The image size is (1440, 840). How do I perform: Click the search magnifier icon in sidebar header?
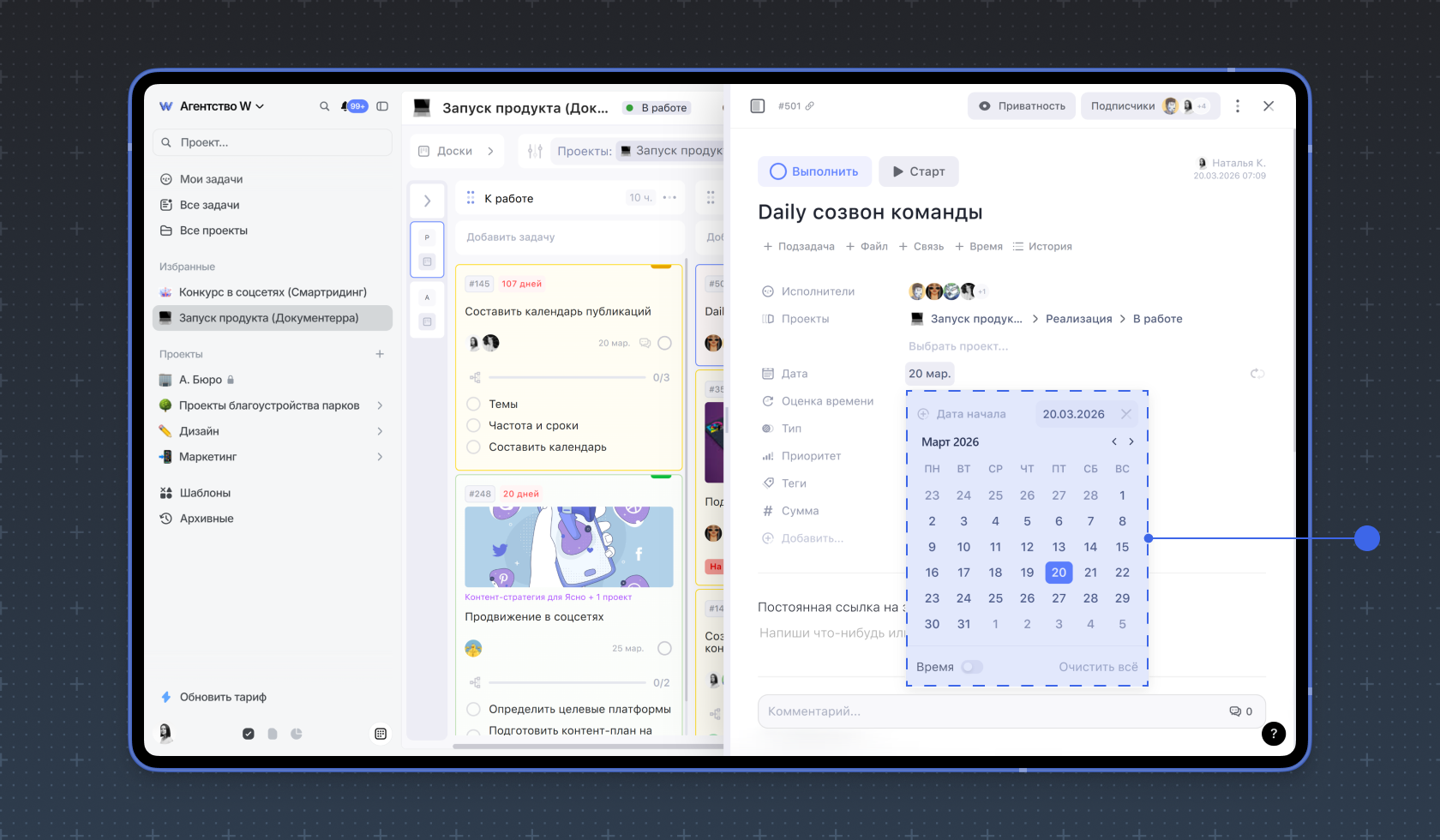click(x=325, y=106)
